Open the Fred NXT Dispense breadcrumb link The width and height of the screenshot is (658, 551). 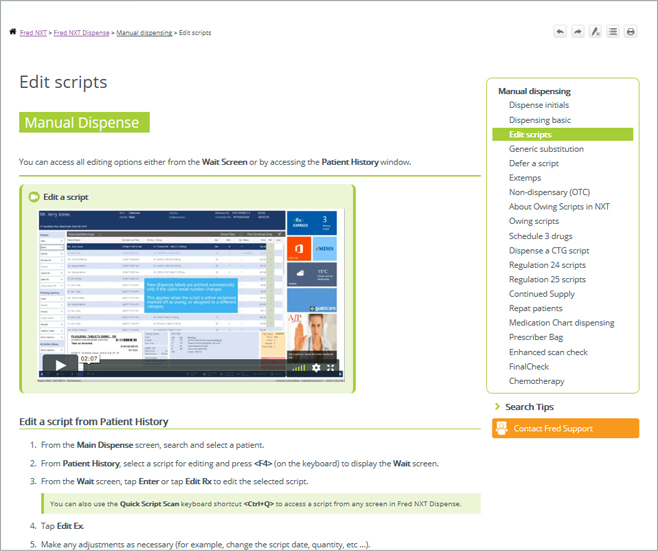[81, 33]
